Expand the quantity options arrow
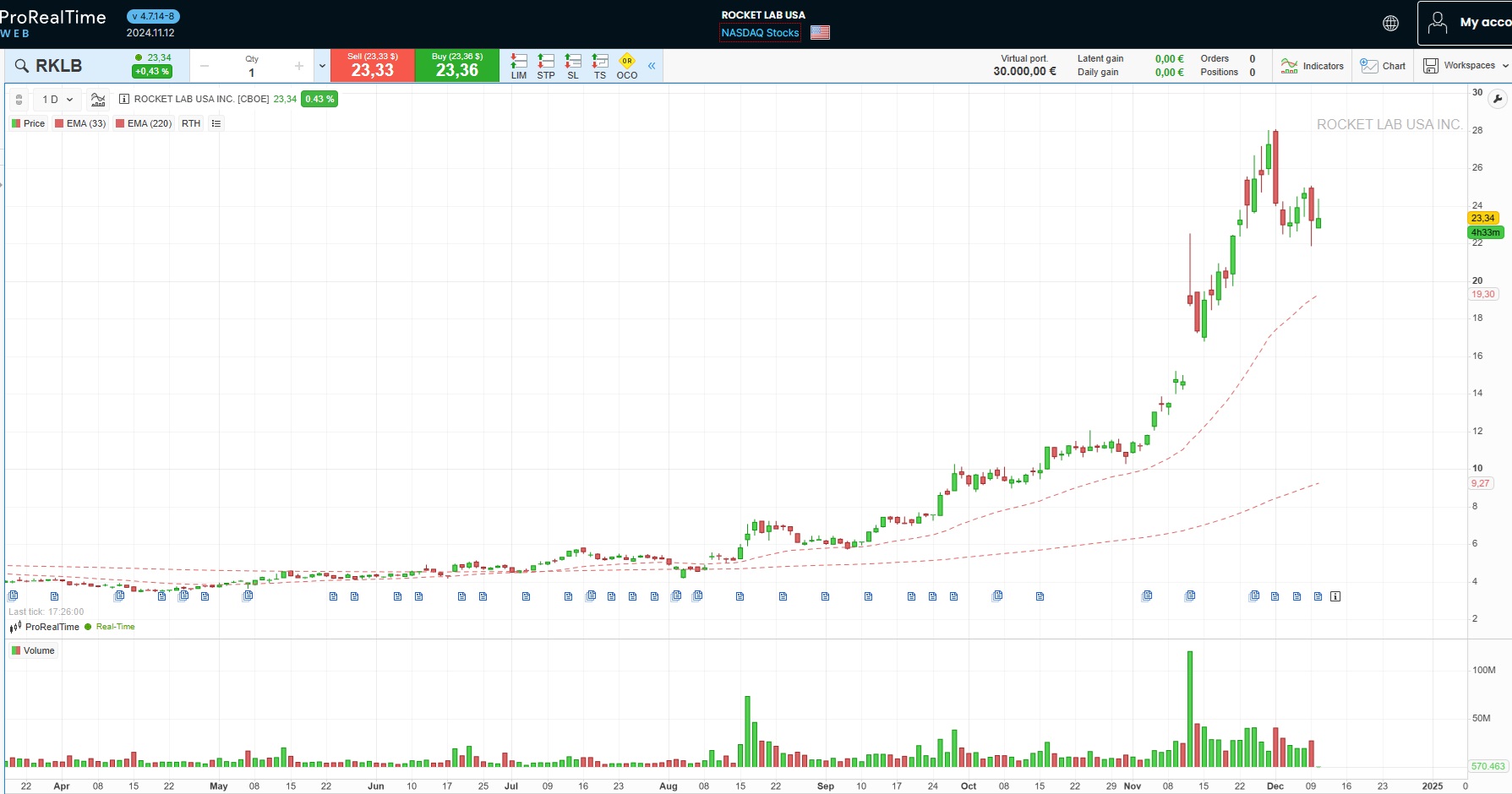Screen dimensions: 1512x794 pyautogui.click(x=322, y=66)
